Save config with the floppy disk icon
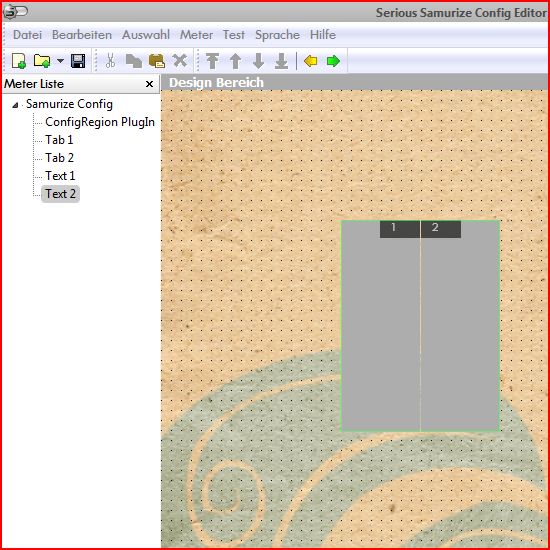Viewport: 550px width, 550px height. 78,61
